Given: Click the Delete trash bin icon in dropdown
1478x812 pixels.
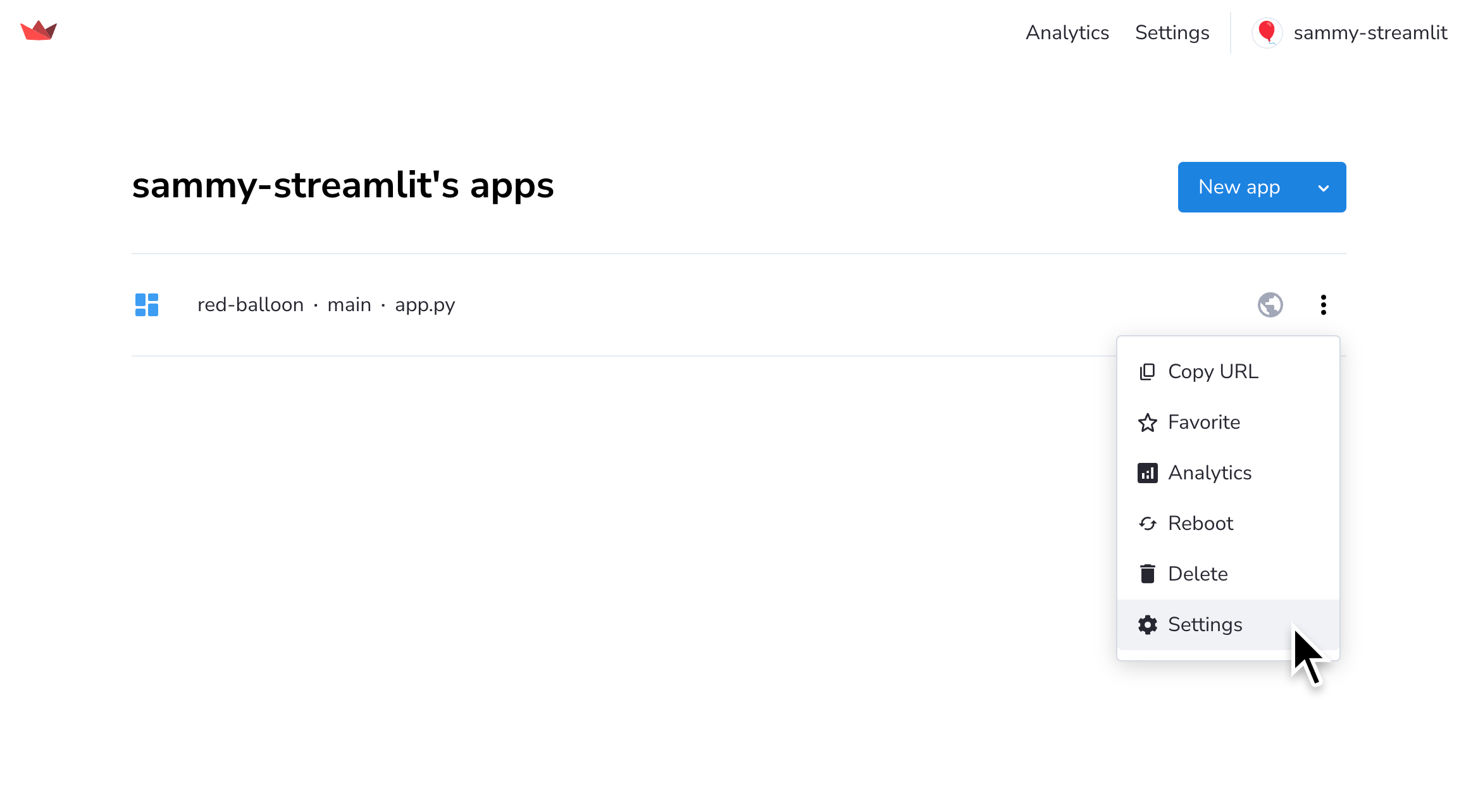Looking at the screenshot, I should (x=1147, y=573).
